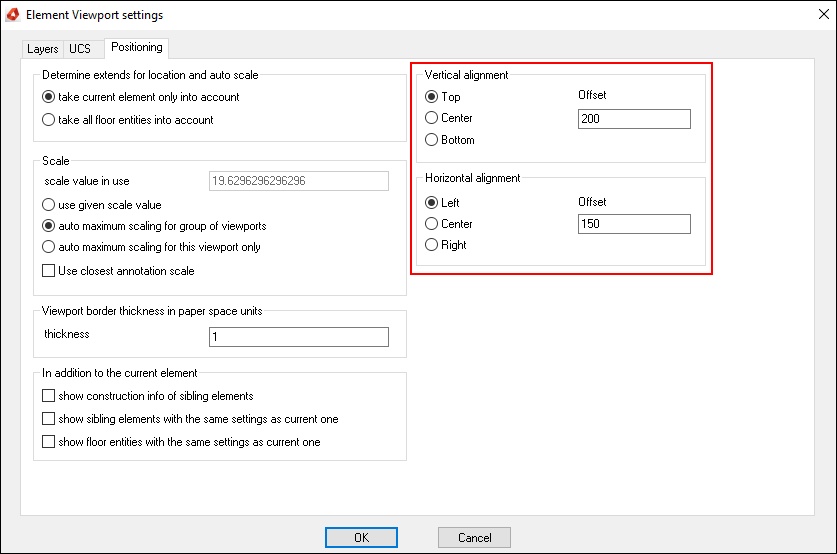
Task: Select Center vertical alignment
Action: 449,118
